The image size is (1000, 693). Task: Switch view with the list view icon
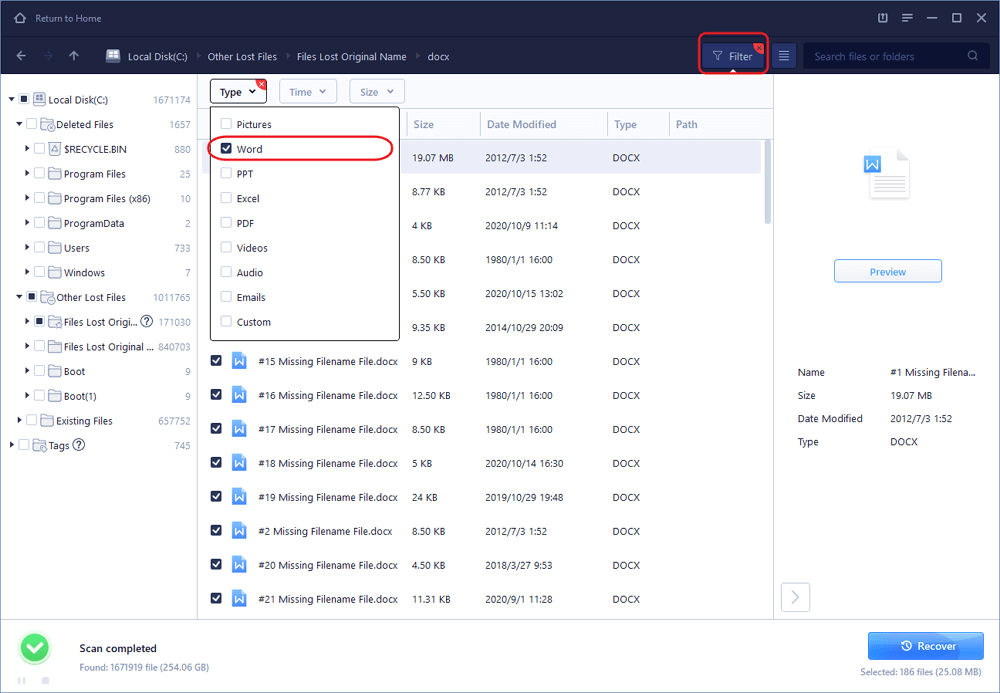tap(784, 57)
